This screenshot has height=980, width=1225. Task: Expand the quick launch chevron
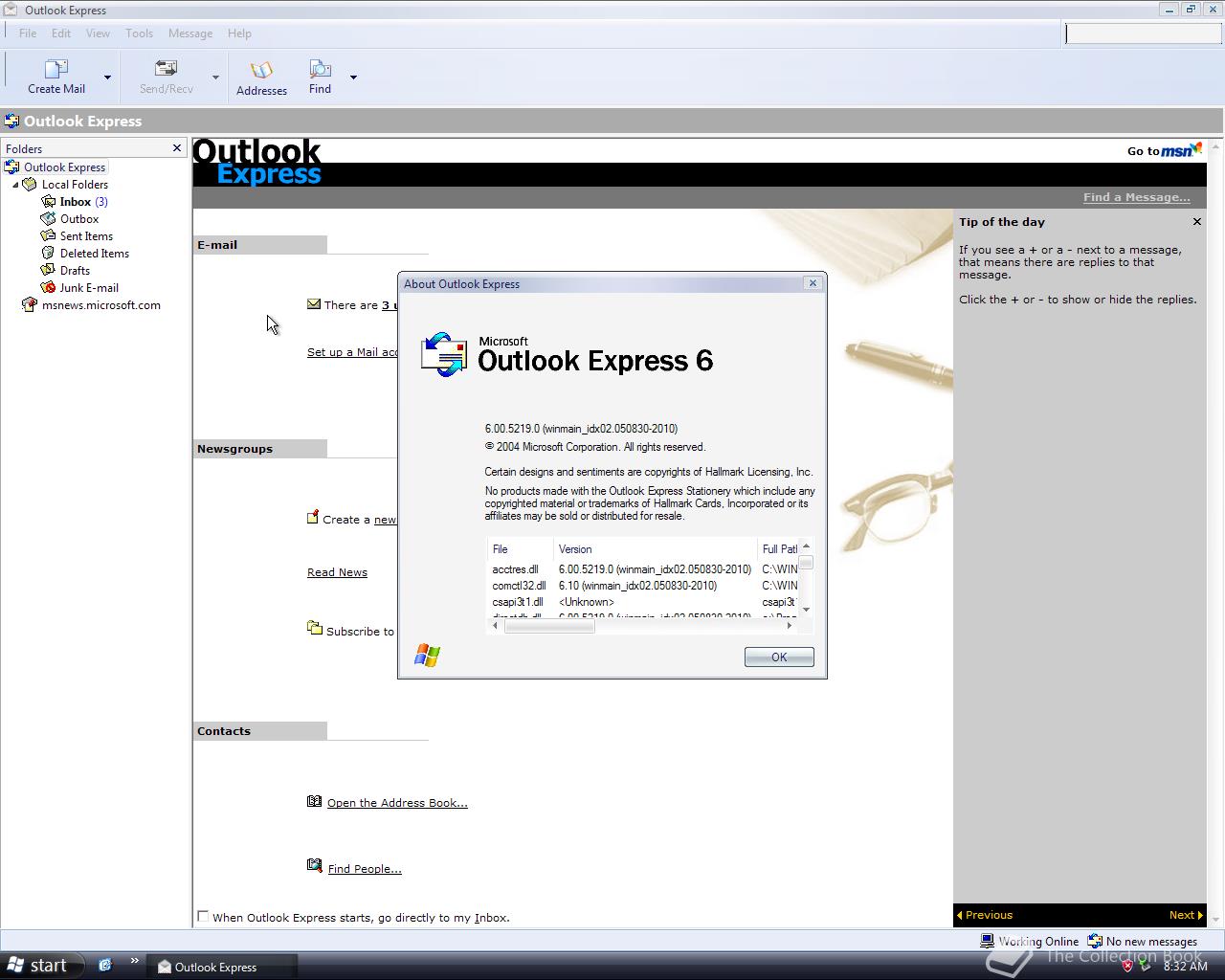[x=134, y=961]
